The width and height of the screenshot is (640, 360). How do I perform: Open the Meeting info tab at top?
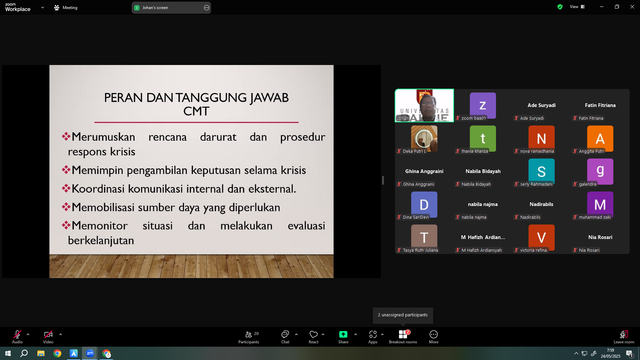click(x=66, y=7)
